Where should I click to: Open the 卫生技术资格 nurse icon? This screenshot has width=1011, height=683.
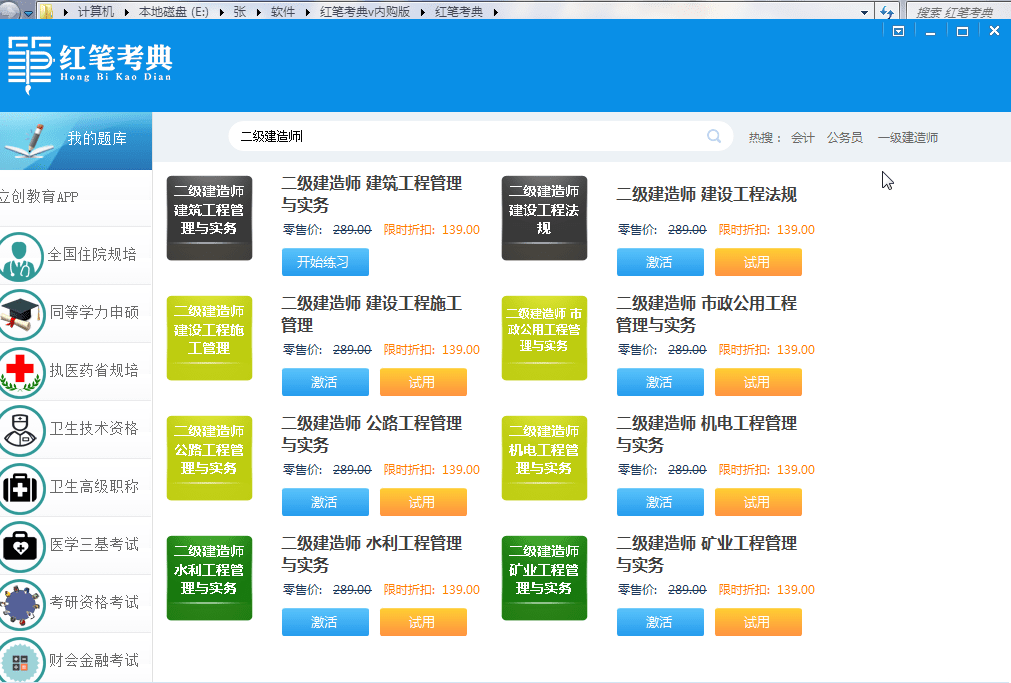[21, 430]
